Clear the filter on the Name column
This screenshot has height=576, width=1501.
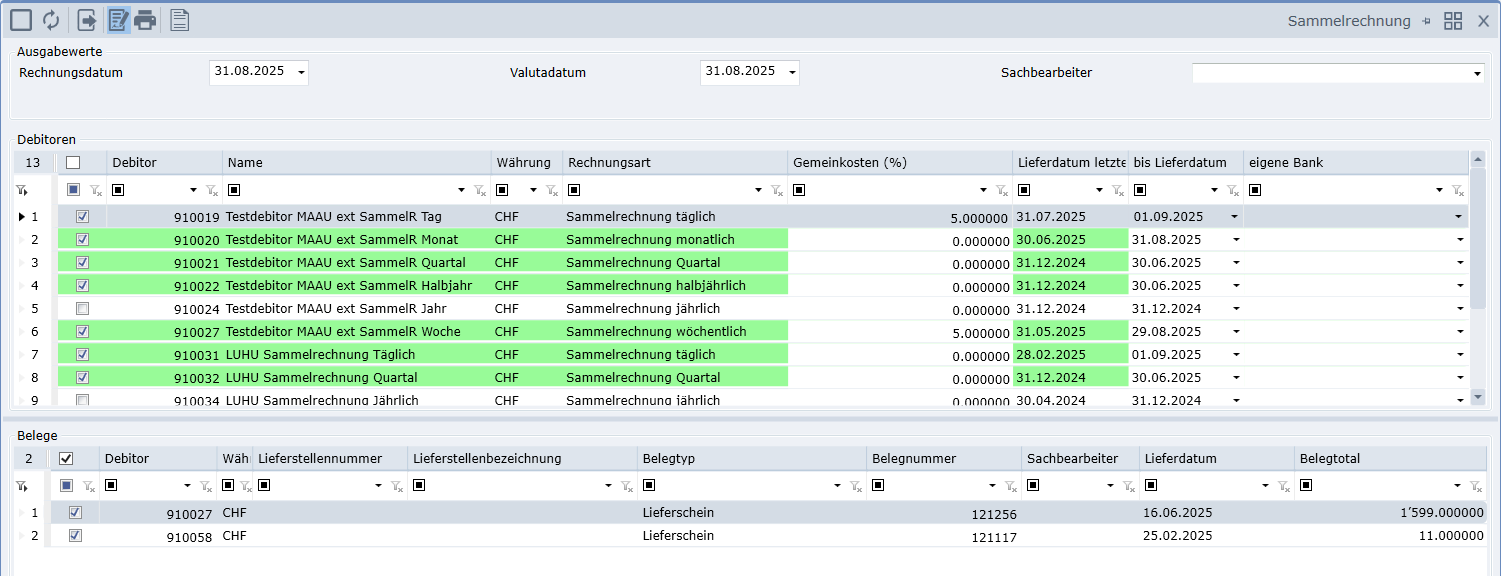(x=480, y=190)
